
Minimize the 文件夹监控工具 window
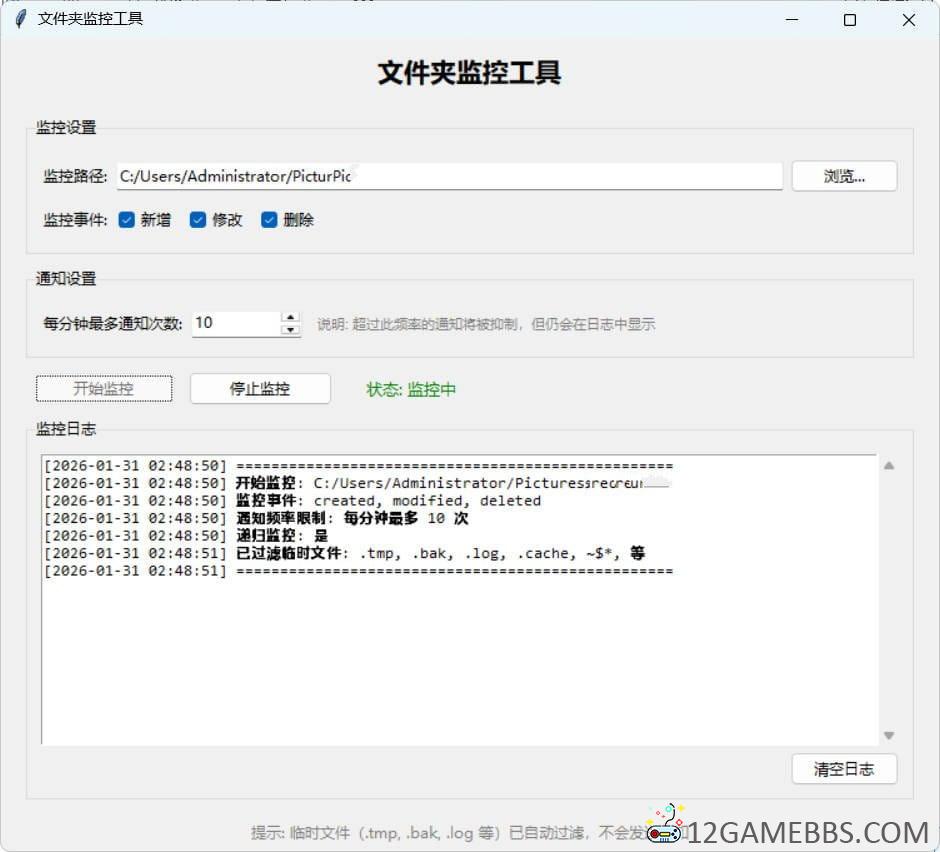pos(792,20)
